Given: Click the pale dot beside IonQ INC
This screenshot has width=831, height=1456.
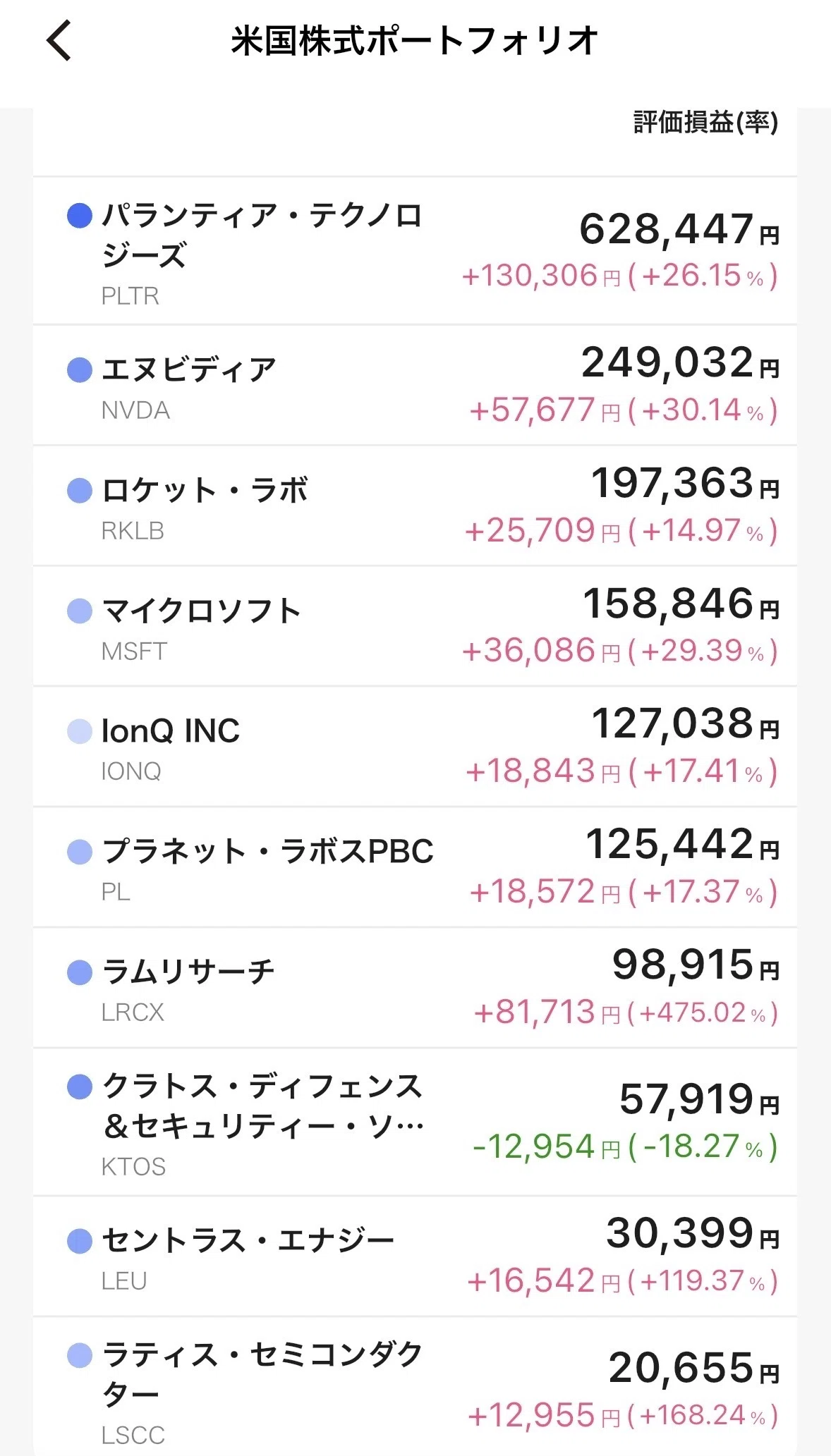Looking at the screenshot, I should pyautogui.click(x=80, y=731).
